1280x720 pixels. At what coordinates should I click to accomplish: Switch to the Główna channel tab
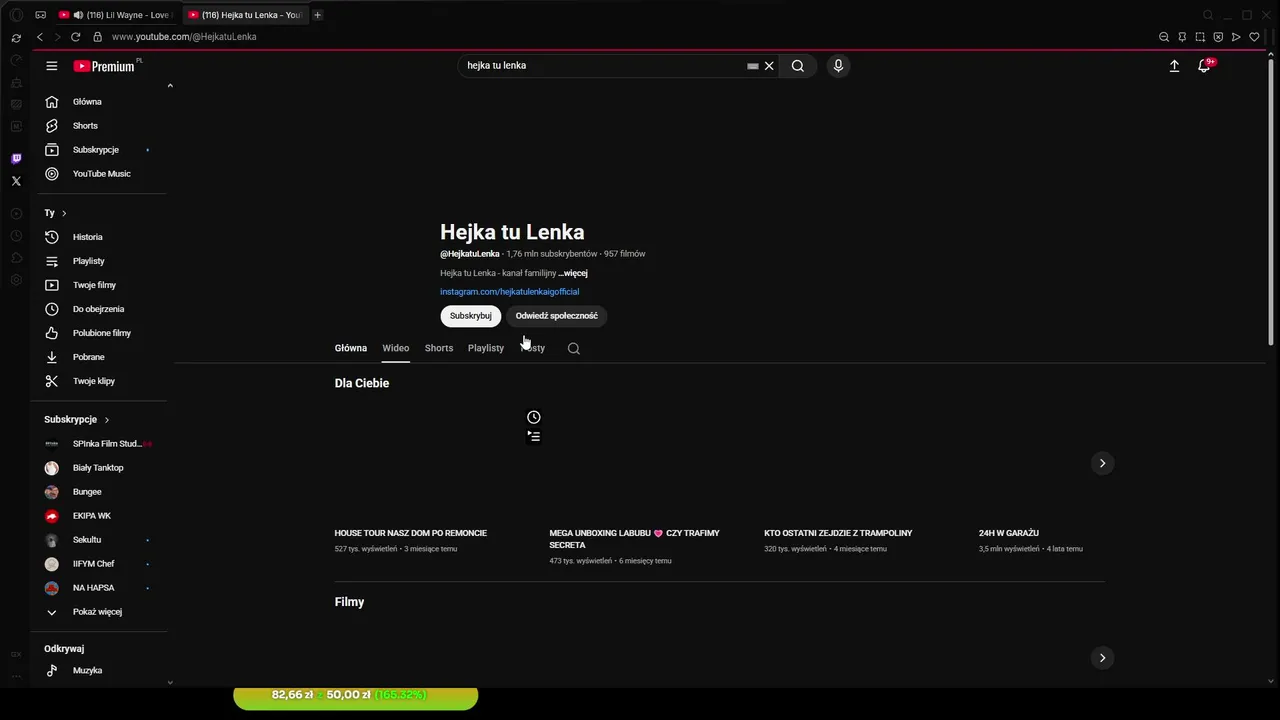(x=351, y=348)
